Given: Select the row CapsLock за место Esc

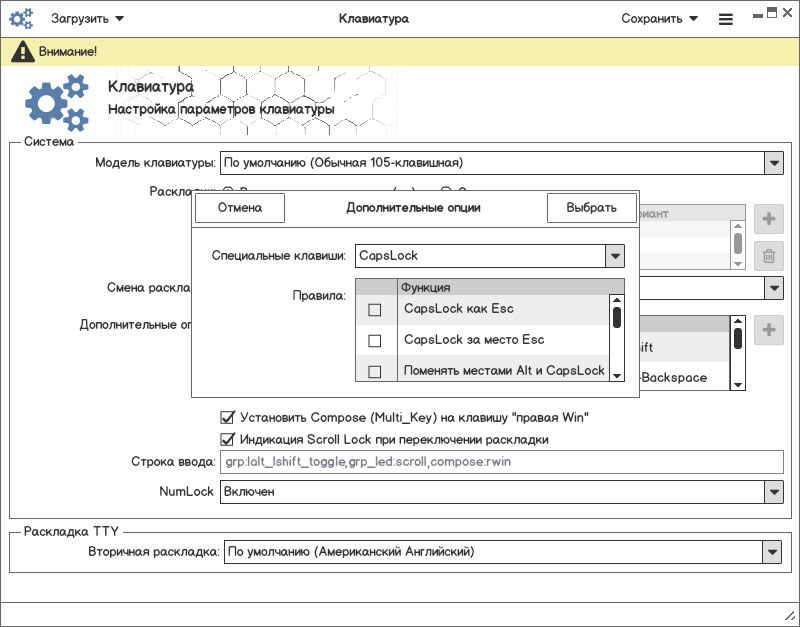Looking at the screenshot, I should [x=482, y=340].
